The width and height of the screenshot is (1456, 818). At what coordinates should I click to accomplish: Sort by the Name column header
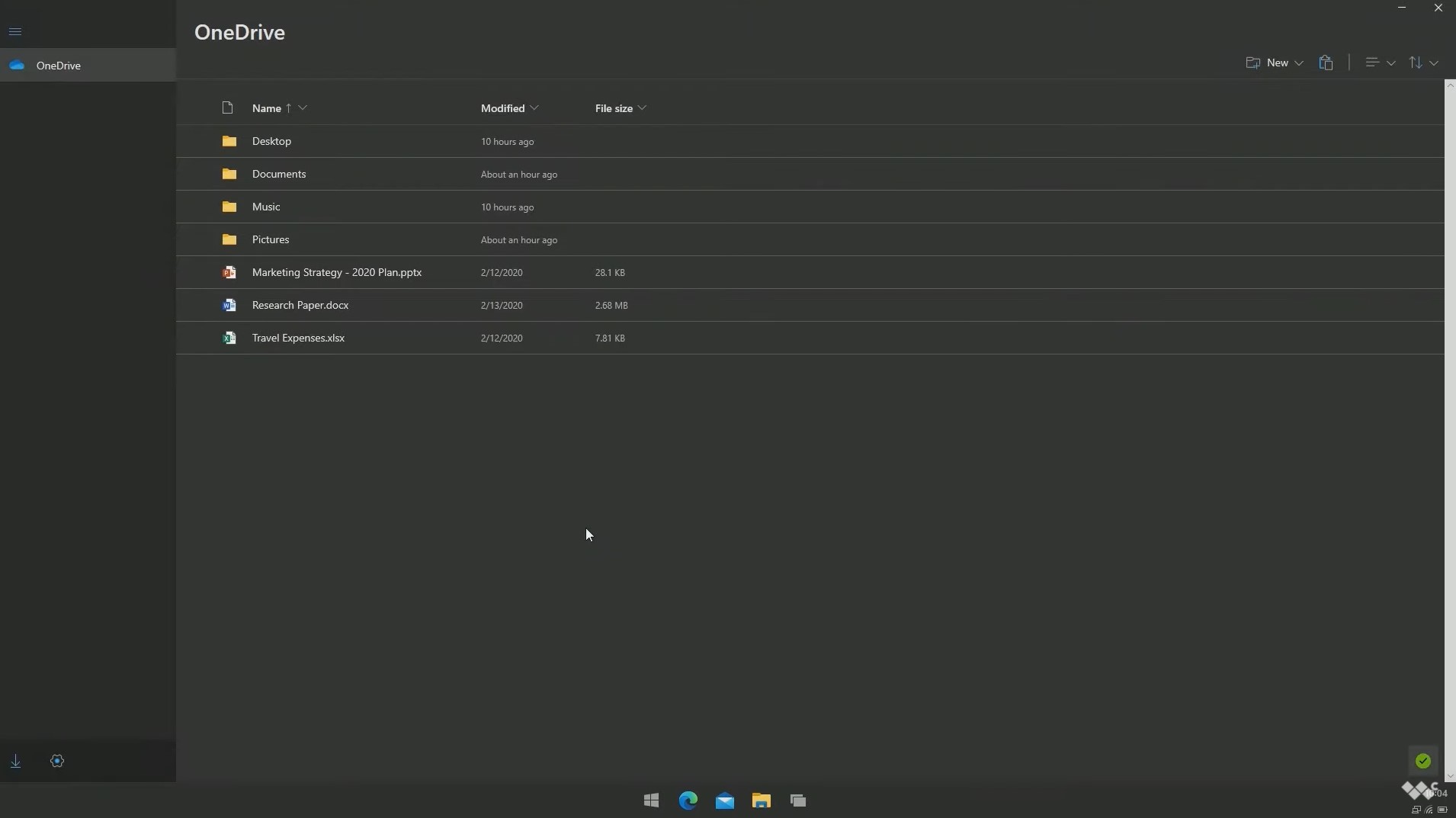pyautogui.click(x=267, y=108)
